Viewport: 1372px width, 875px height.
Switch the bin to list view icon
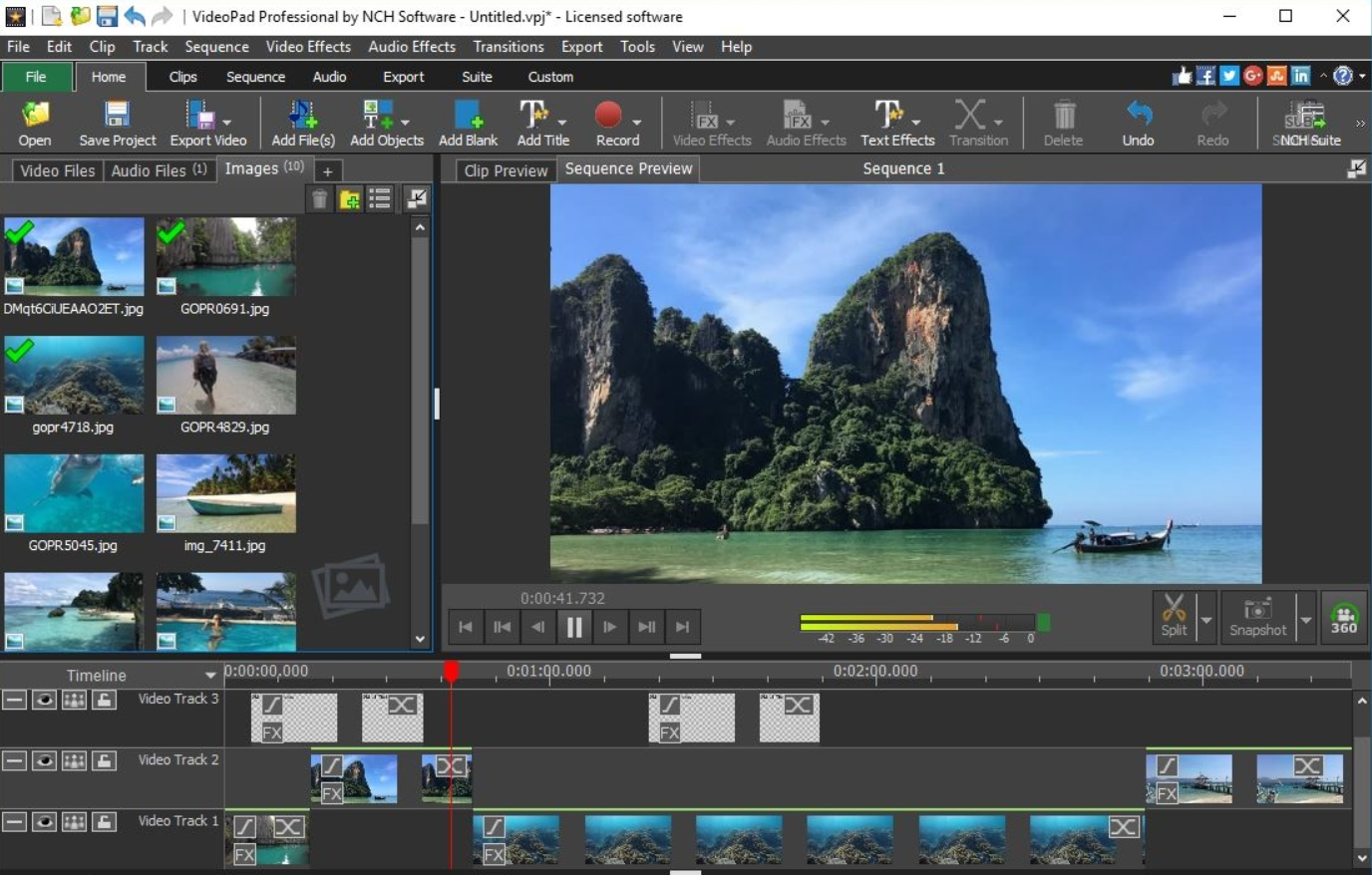click(380, 198)
